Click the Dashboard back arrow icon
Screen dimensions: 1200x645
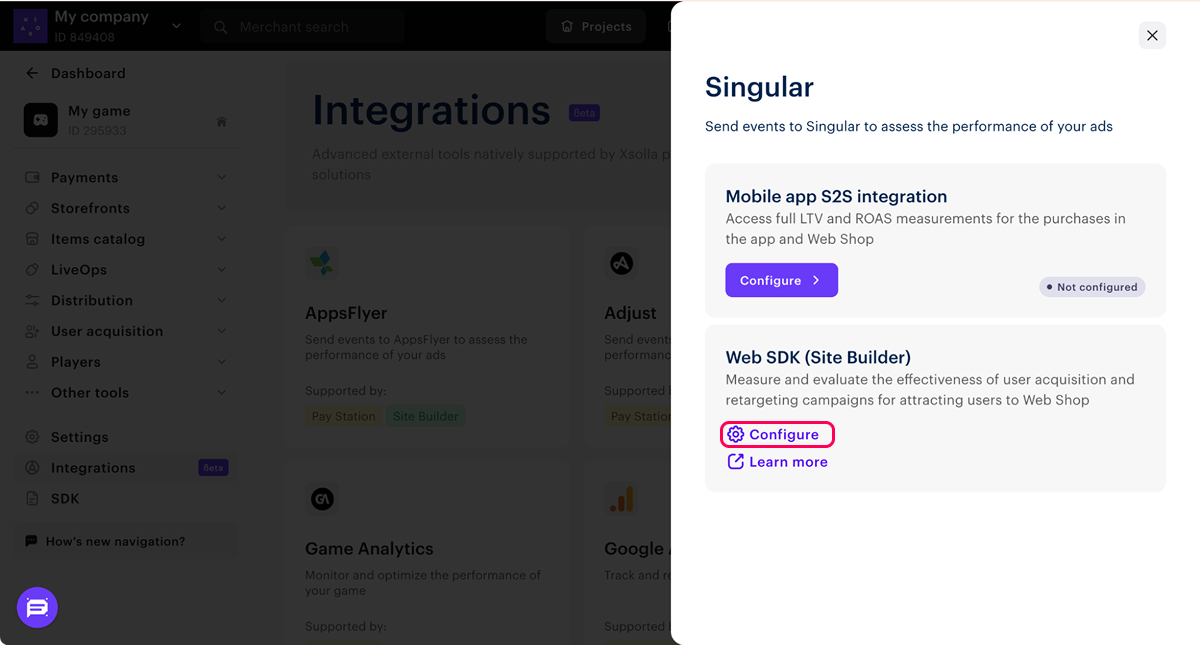point(32,73)
